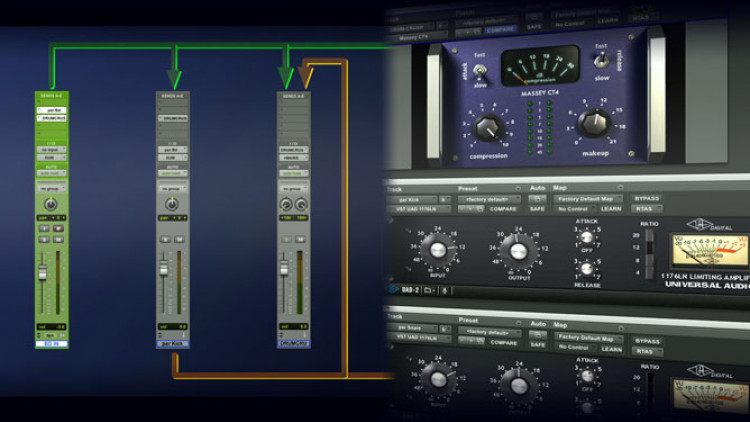Flip the Massey CT4 attack toggle switch
This screenshot has height=422, width=750.
[479, 73]
